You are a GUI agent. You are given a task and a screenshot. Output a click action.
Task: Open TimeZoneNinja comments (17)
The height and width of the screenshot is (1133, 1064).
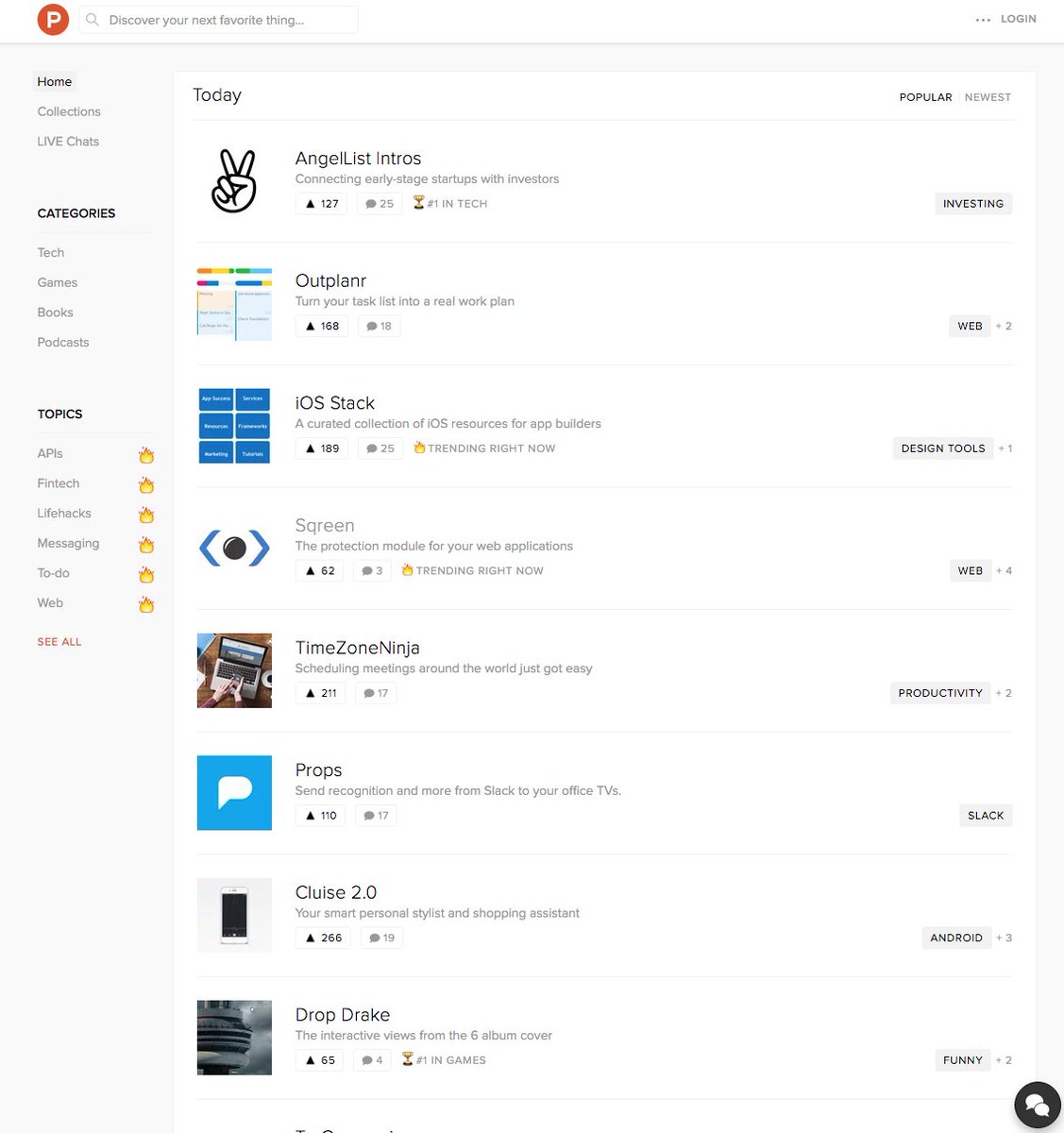(376, 693)
